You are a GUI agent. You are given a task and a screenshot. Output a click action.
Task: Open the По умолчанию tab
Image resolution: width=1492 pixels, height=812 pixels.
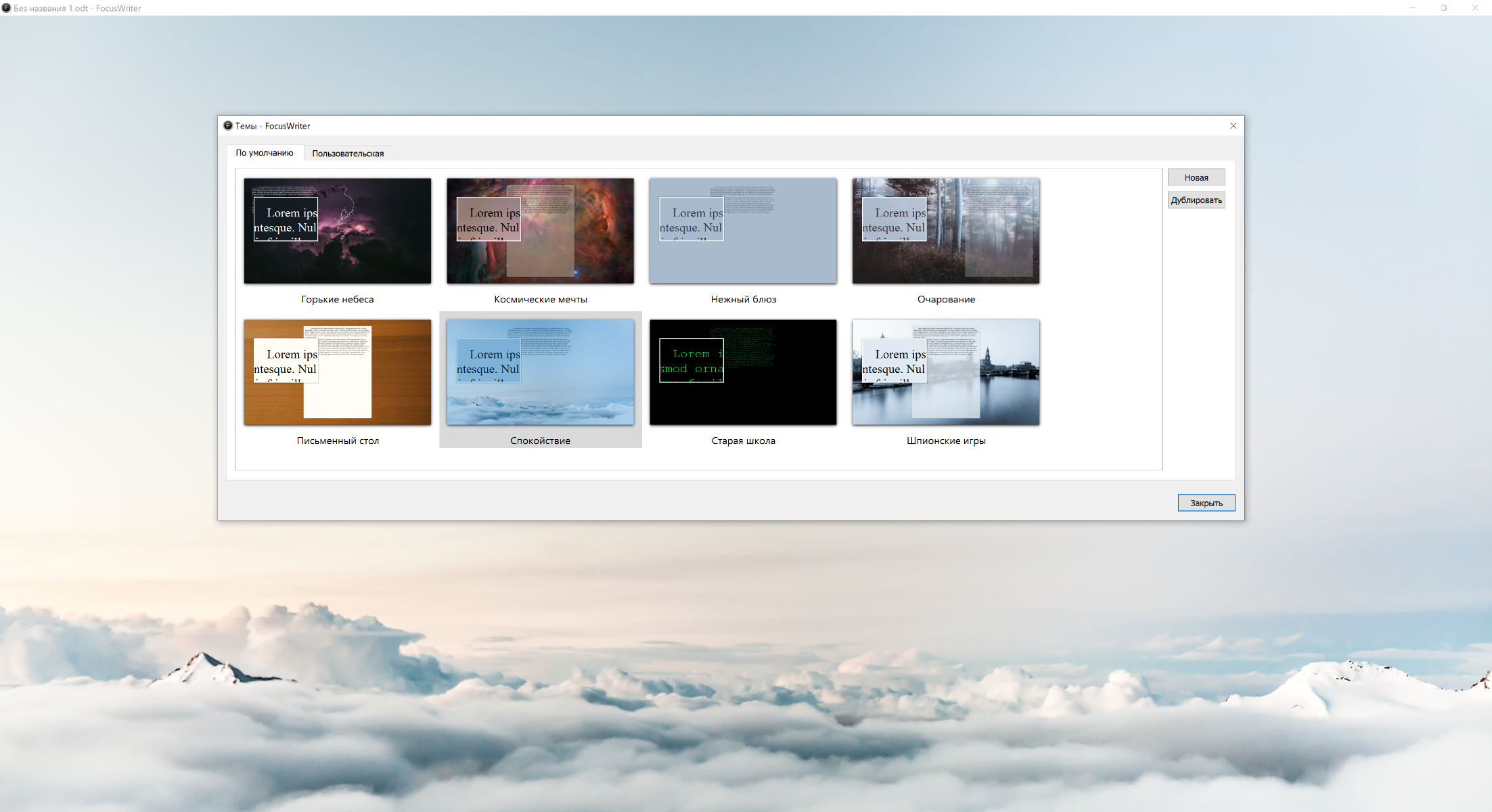(265, 153)
